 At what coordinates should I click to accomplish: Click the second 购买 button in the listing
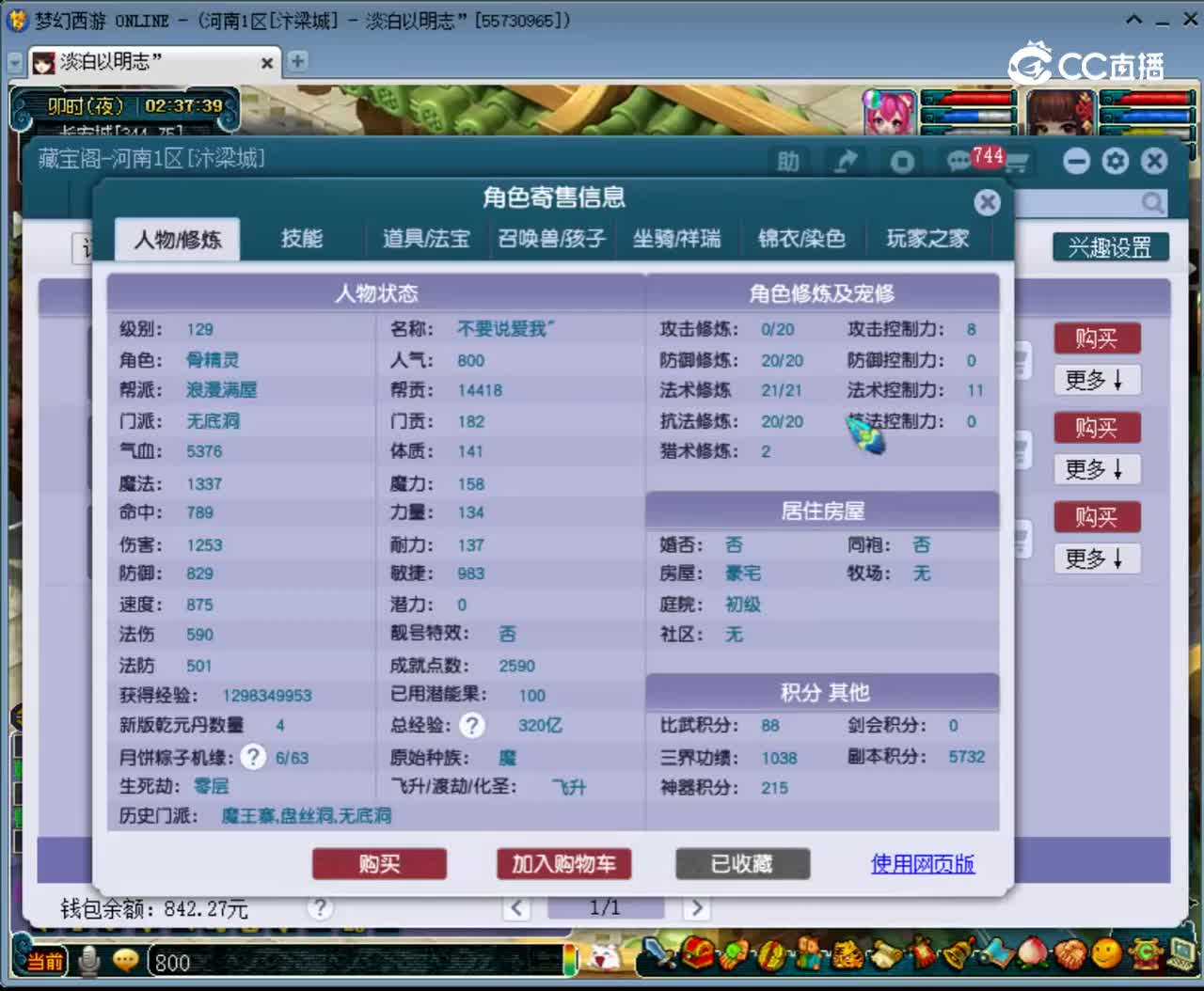tap(1096, 428)
